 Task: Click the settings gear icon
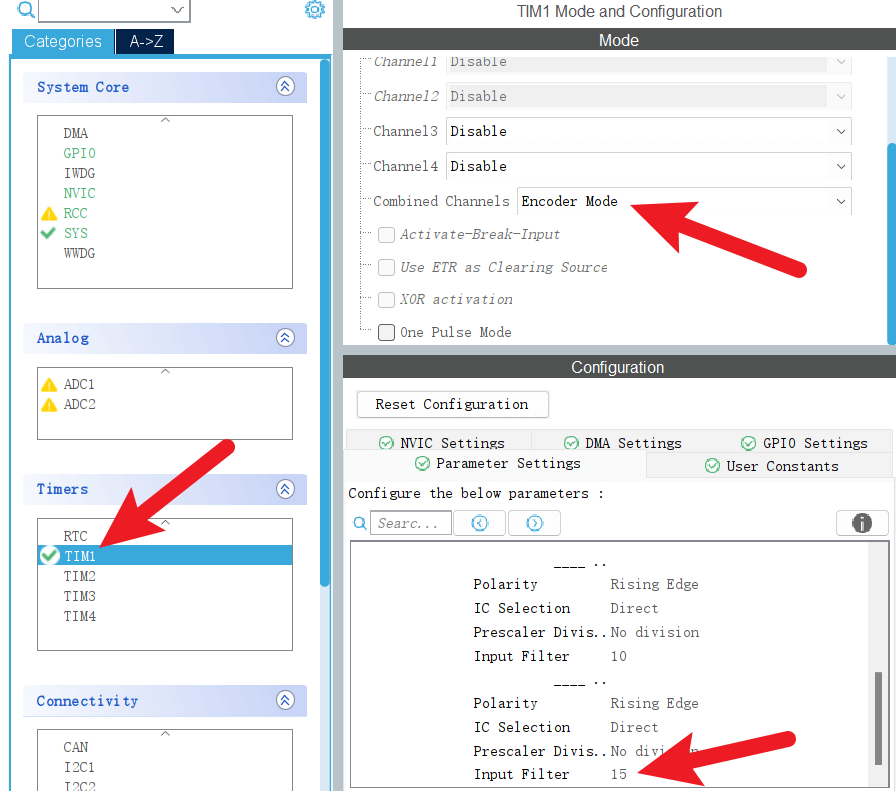(315, 10)
